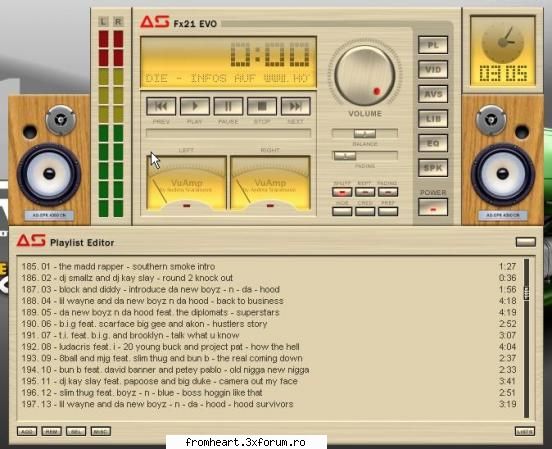Open the VID video window button

point(433,69)
